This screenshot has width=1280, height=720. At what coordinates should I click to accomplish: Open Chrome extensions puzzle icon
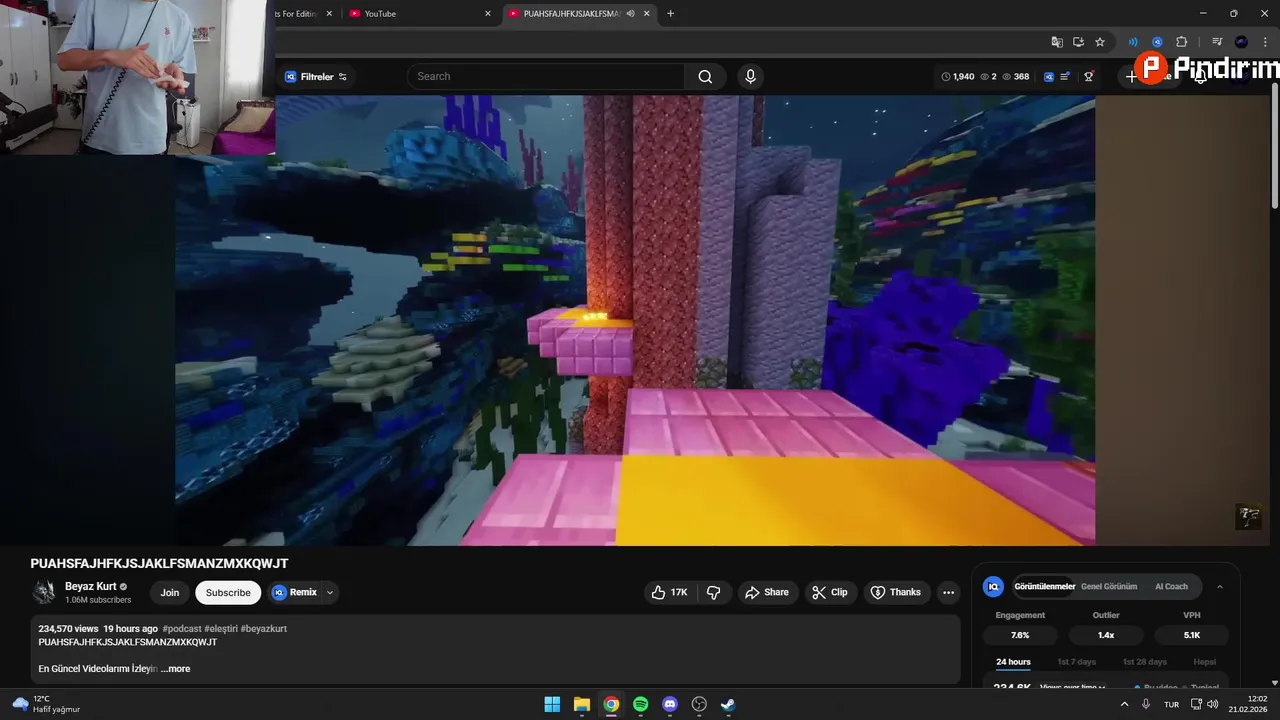(1181, 42)
